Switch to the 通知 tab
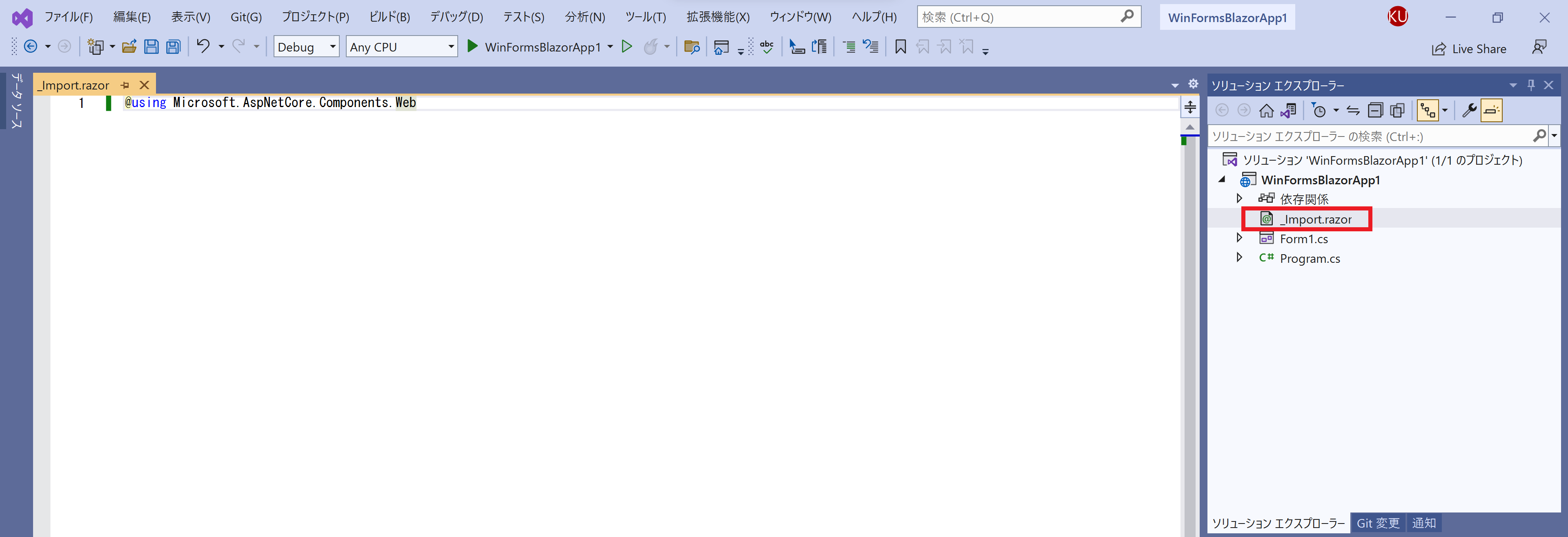The height and width of the screenshot is (537, 1568). (1424, 523)
